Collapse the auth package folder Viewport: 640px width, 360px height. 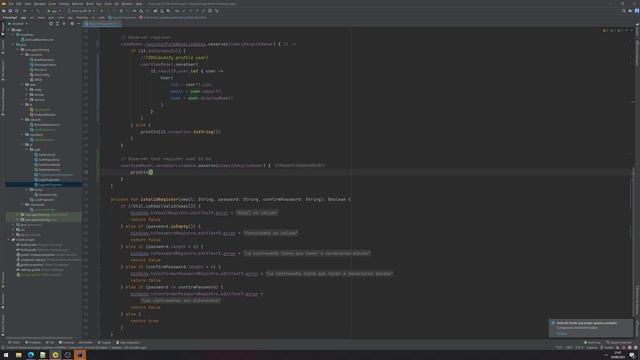[x=27, y=149]
